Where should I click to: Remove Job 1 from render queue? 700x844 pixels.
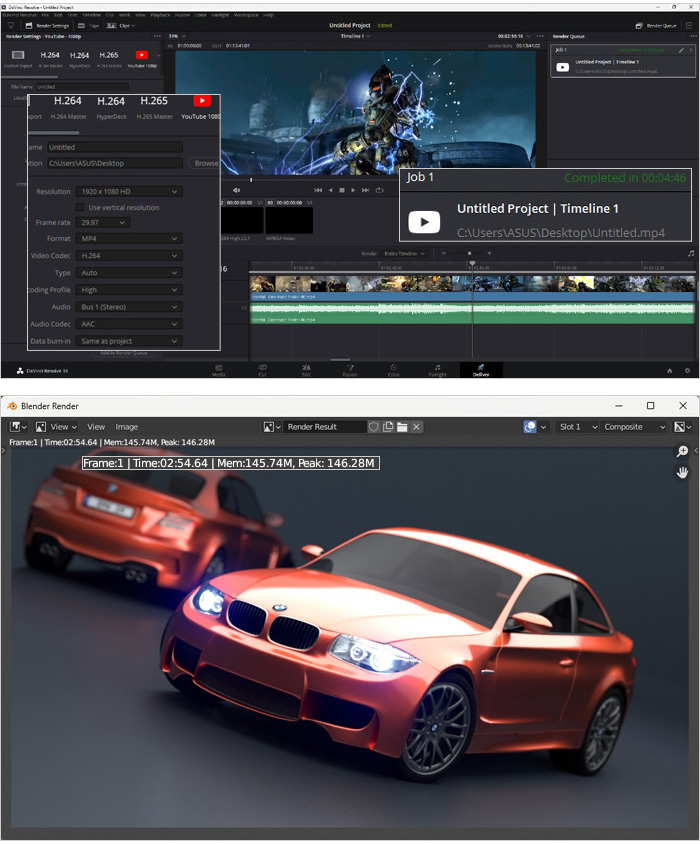pos(690,50)
